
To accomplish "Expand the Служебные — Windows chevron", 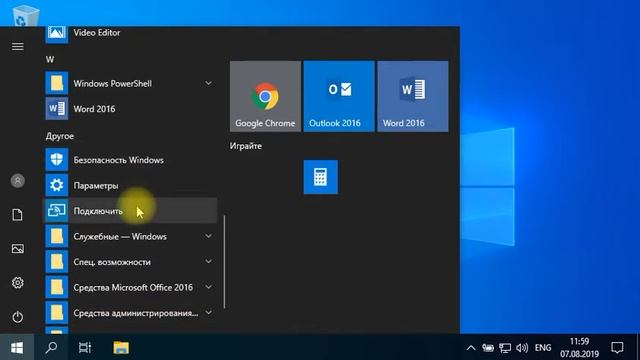I will 209,236.
